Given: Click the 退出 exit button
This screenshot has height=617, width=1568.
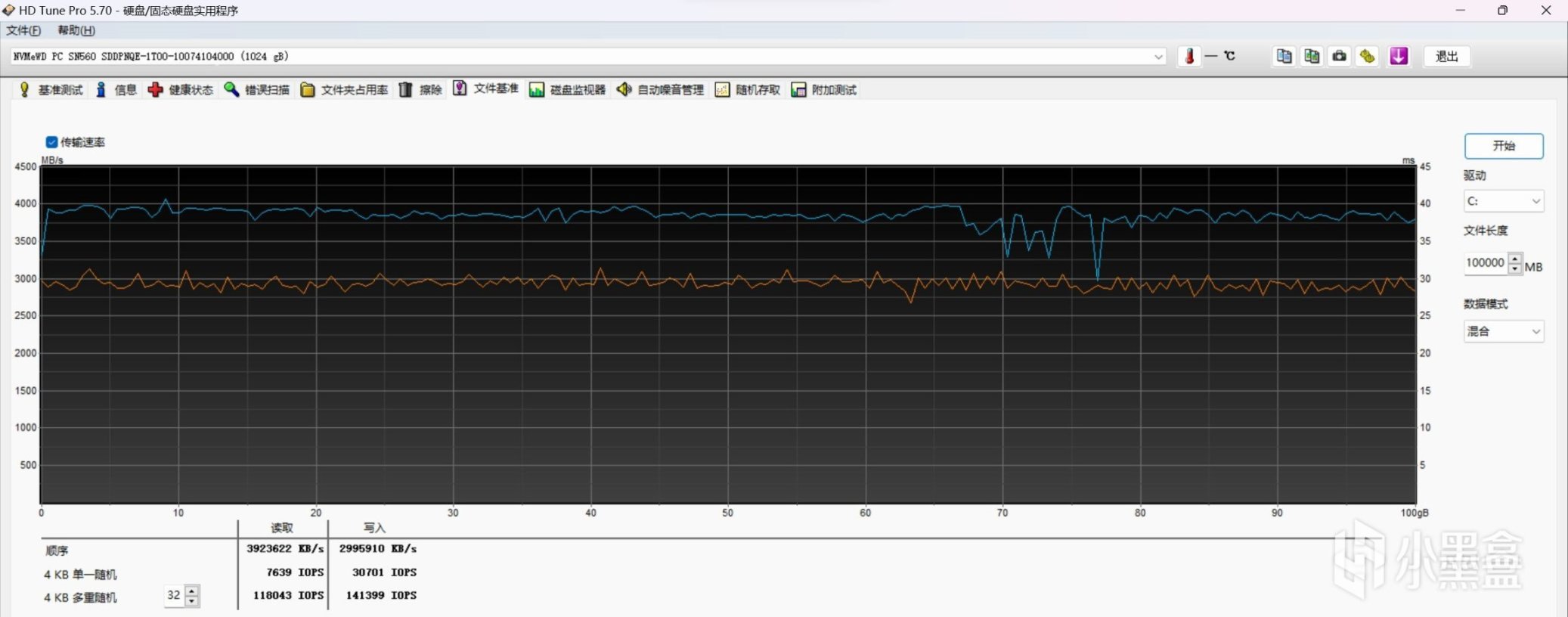Looking at the screenshot, I should (1446, 57).
